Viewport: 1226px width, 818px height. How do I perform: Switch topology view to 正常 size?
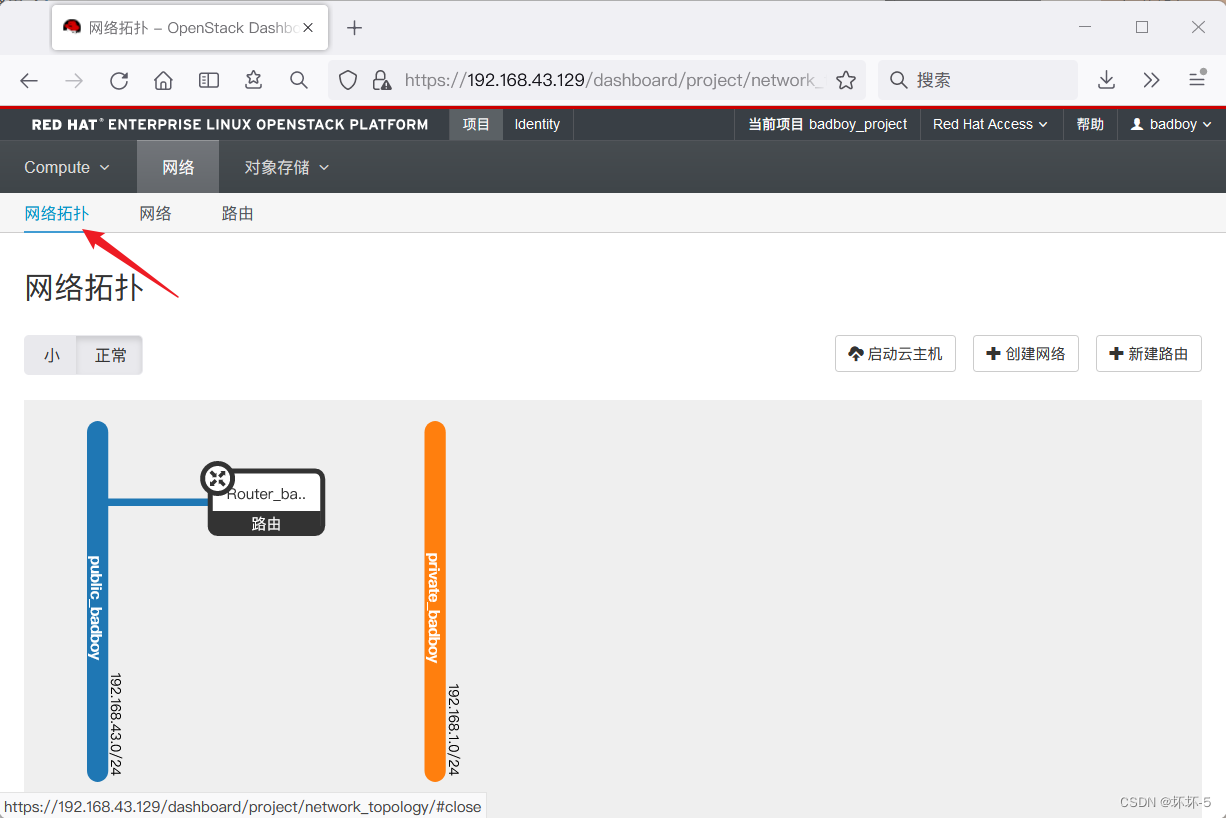pyautogui.click(x=110, y=355)
